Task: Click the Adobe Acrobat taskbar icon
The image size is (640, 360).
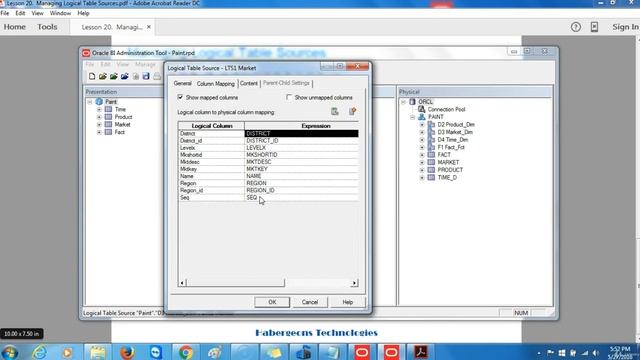Action: point(420,352)
